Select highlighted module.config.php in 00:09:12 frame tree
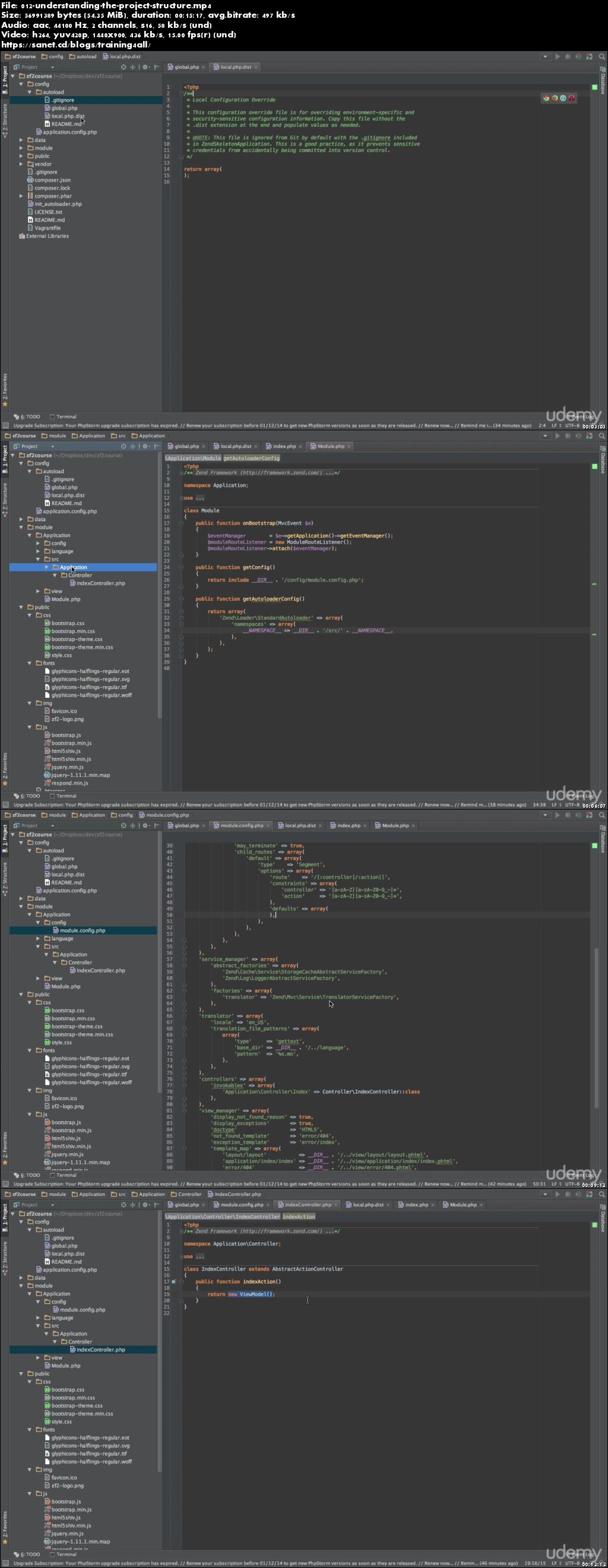 [83, 930]
